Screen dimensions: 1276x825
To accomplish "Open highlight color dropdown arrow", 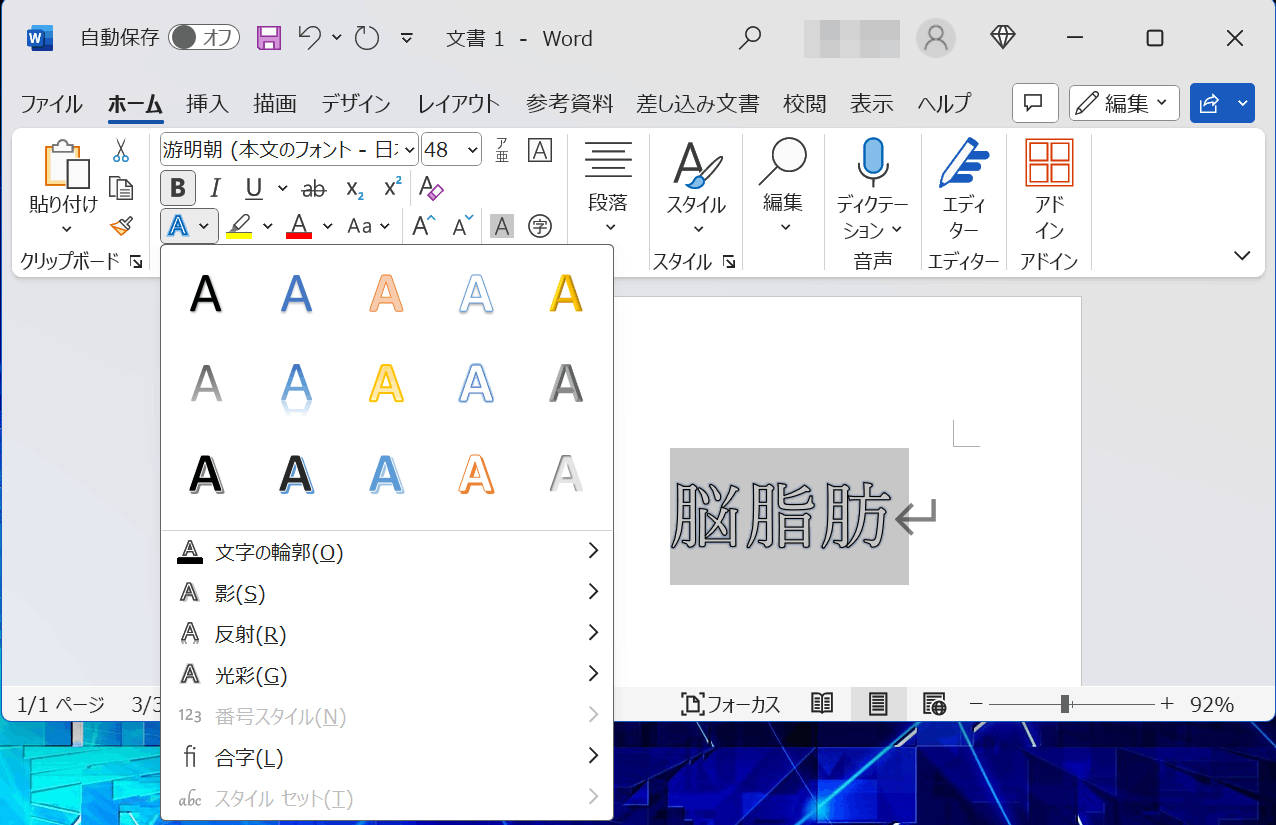I will tap(267, 226).
